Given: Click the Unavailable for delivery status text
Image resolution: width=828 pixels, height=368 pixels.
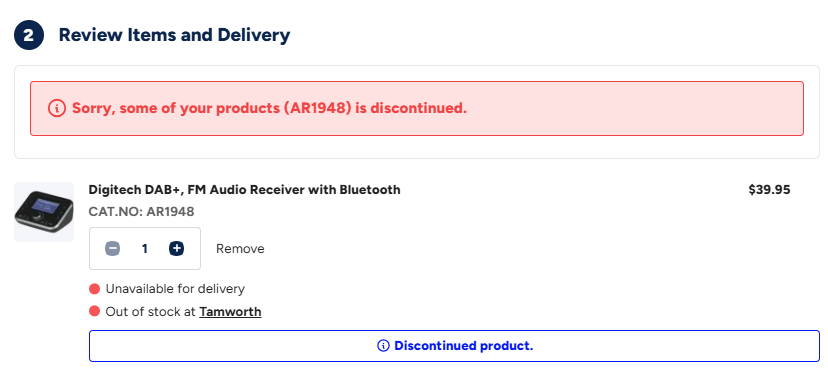Looking at the screenshot, I should pyautogui.click(x=175, y=289).
